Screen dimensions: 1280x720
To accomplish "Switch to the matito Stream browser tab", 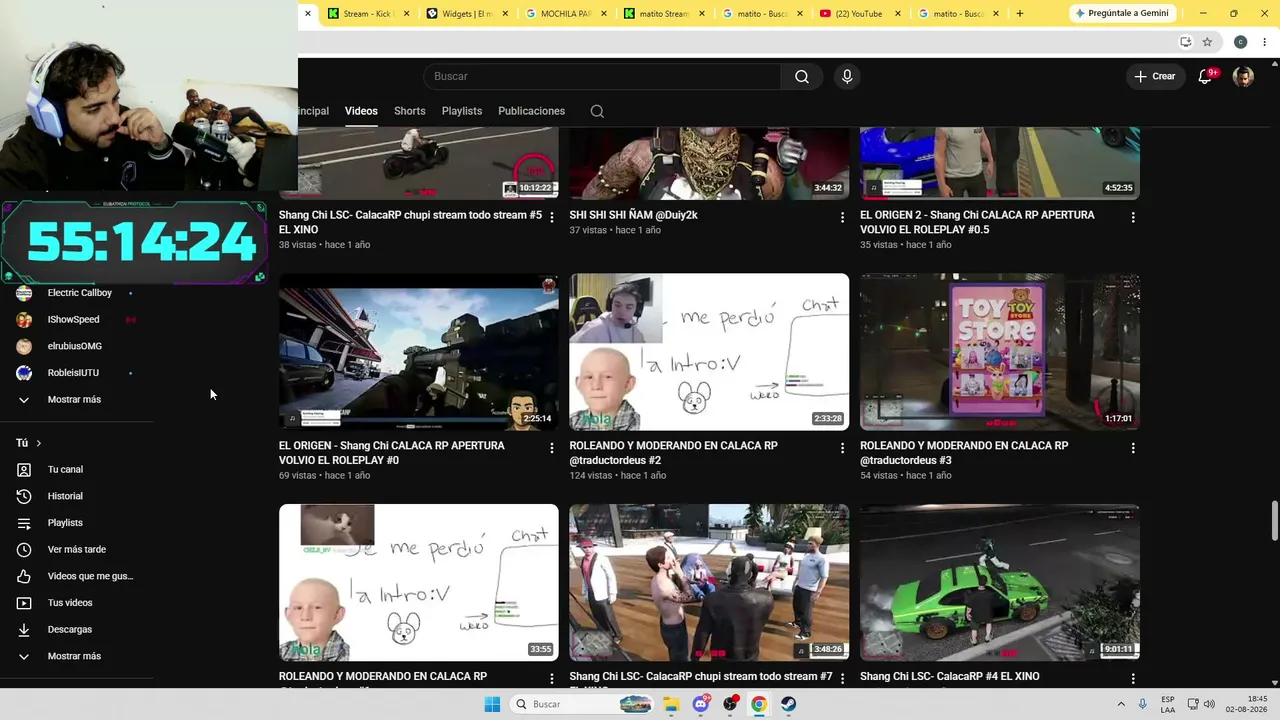I will click(x=664, y=13).
